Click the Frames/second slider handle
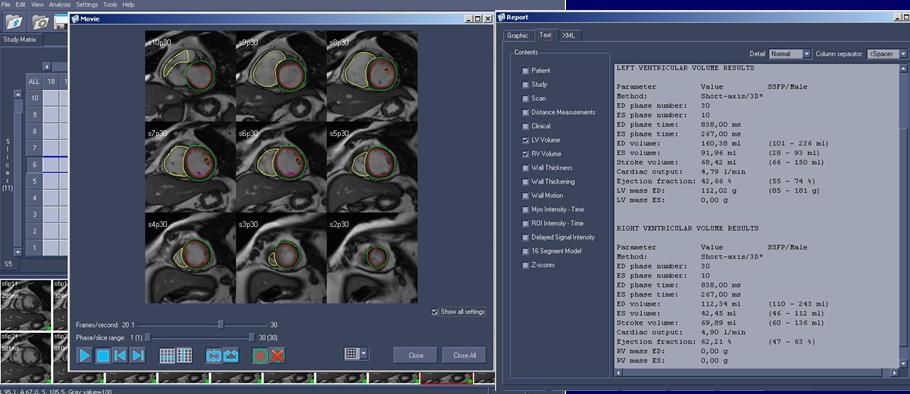Screen dimensions: 910x394 pyautogui.click(x=221, y=324)
